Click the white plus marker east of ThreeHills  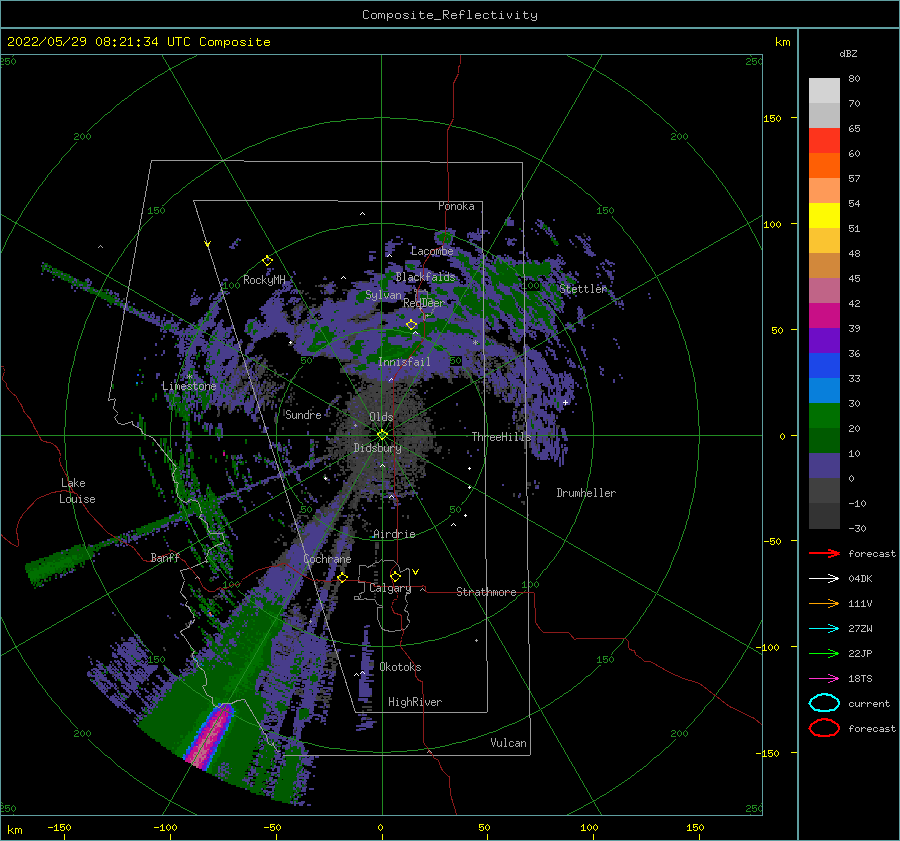tap(565, 402)
